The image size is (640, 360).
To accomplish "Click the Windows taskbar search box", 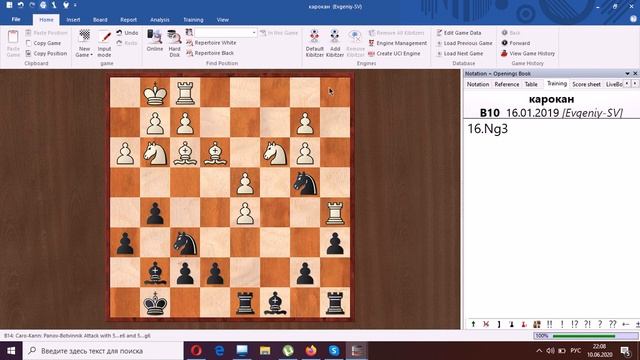I will 103,351.
